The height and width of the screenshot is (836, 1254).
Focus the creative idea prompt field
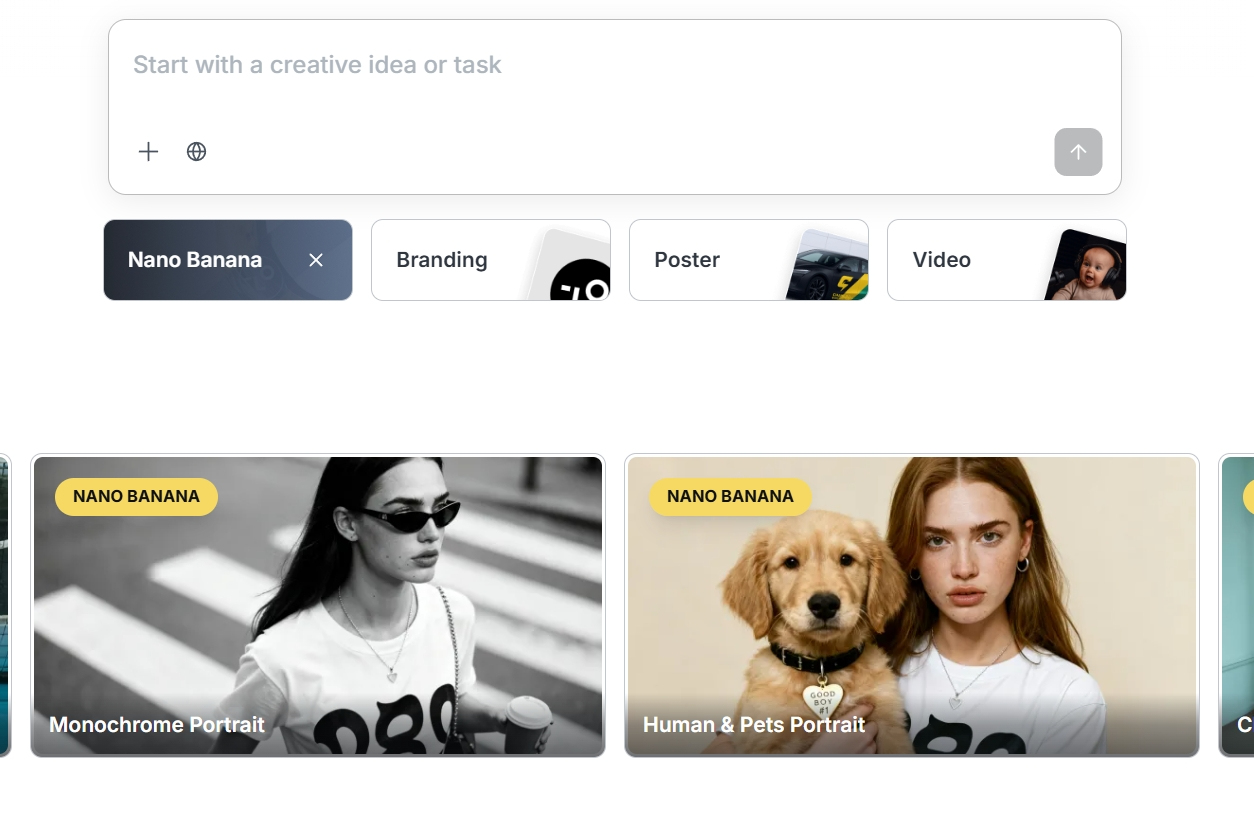click(614, 66)
